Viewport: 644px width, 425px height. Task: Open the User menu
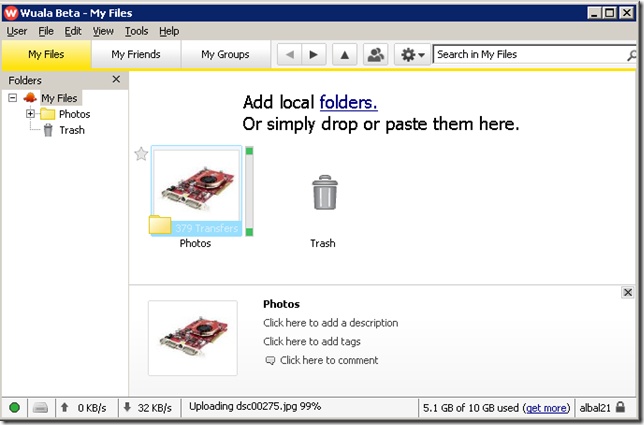tap(17, 31)
